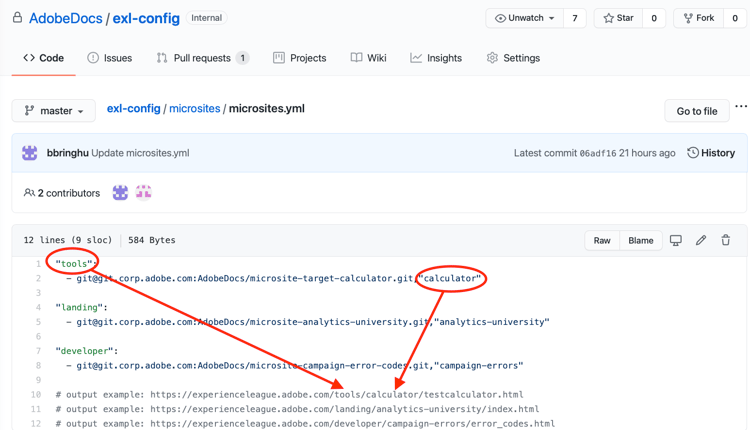The width and height of the screenshot is (750, 430).
Task: Open the Projects tab
Action: (299, 58)
